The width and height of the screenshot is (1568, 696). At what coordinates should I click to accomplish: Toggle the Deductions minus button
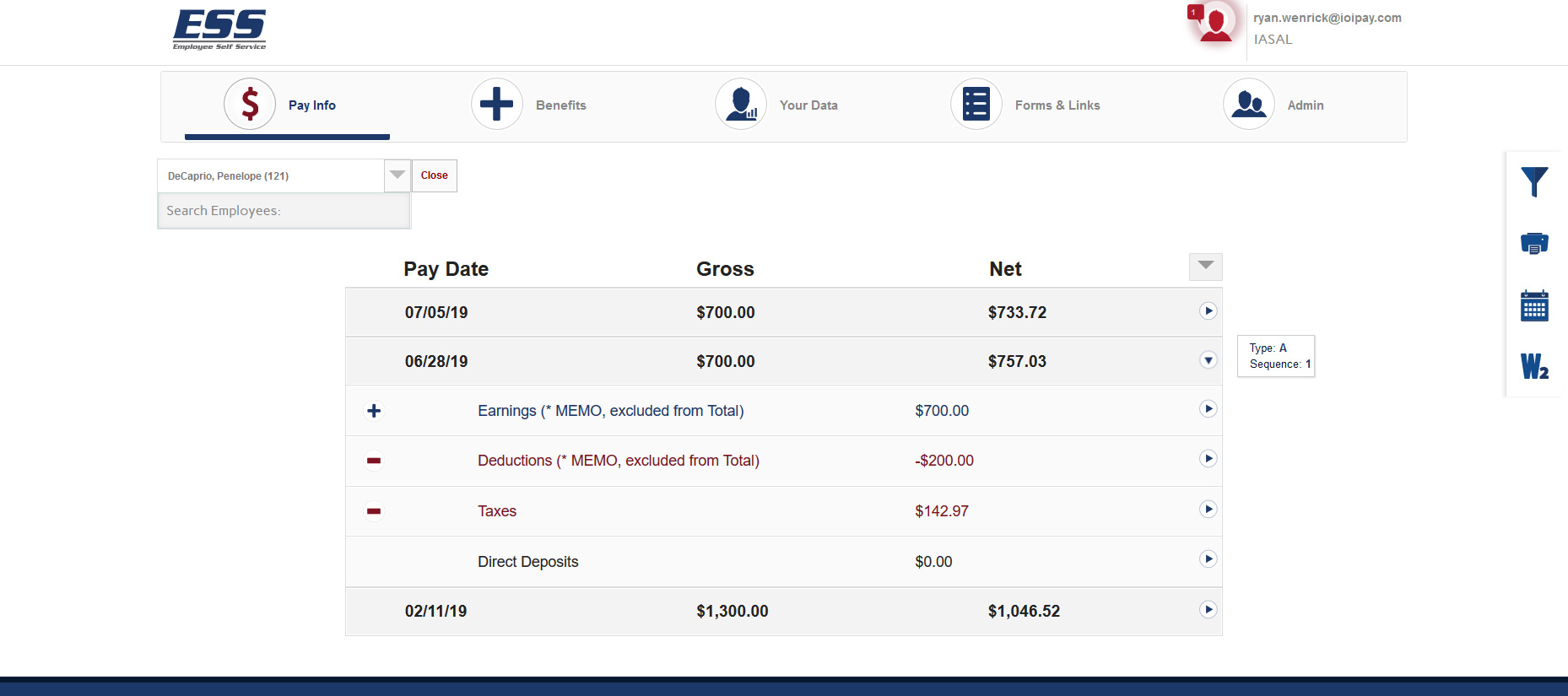pos(374,461)
